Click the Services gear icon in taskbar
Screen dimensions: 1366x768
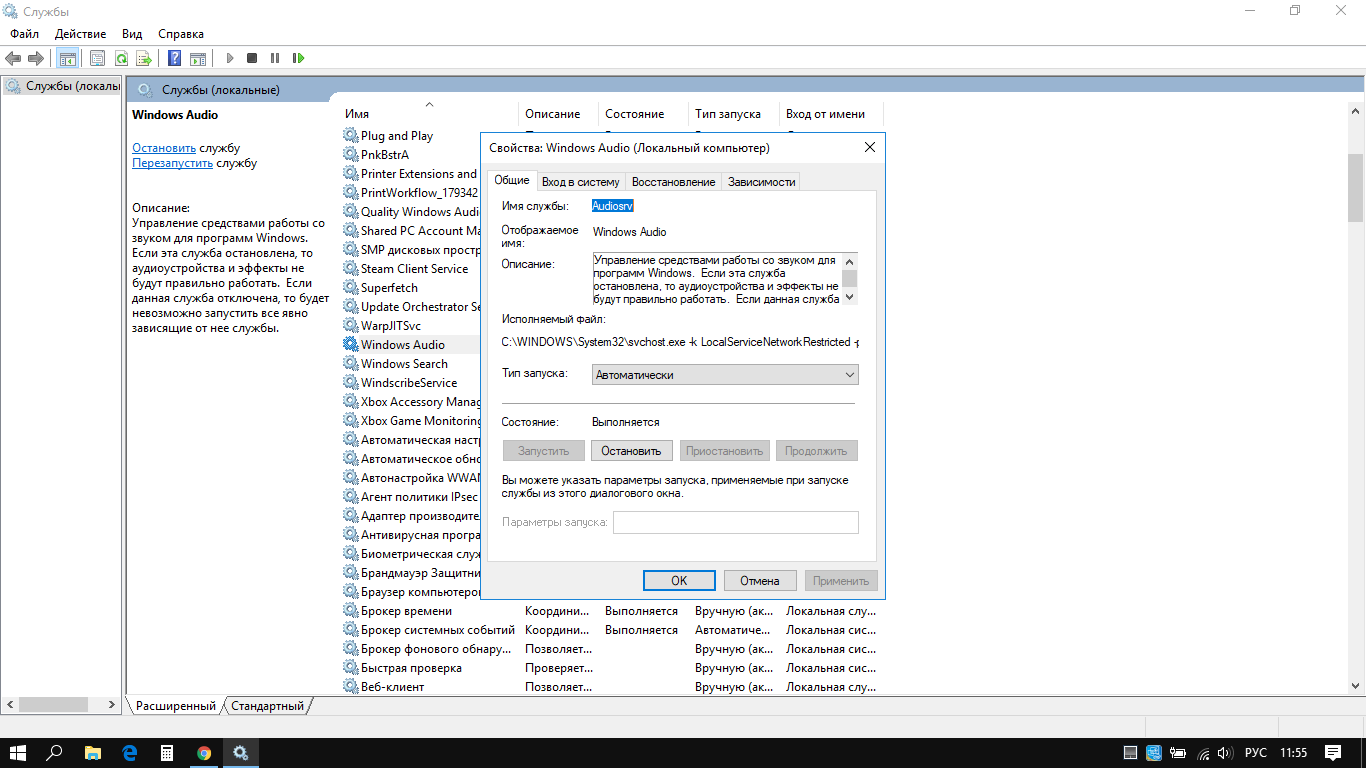click(241, 752)
